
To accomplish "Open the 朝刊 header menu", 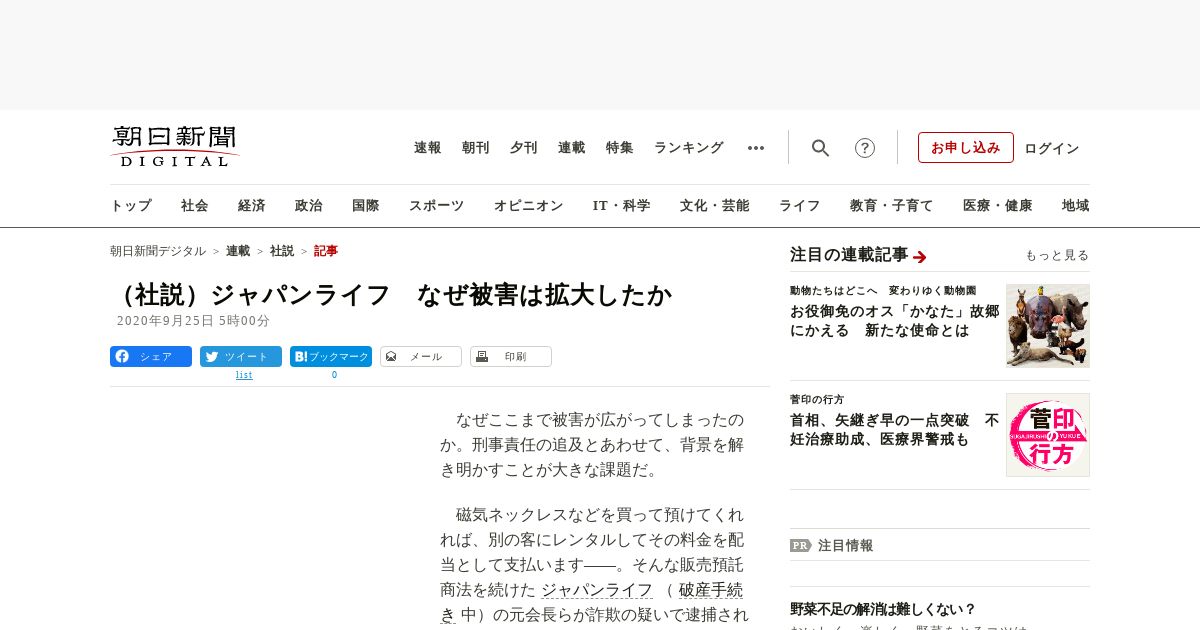I will point(476,148).
